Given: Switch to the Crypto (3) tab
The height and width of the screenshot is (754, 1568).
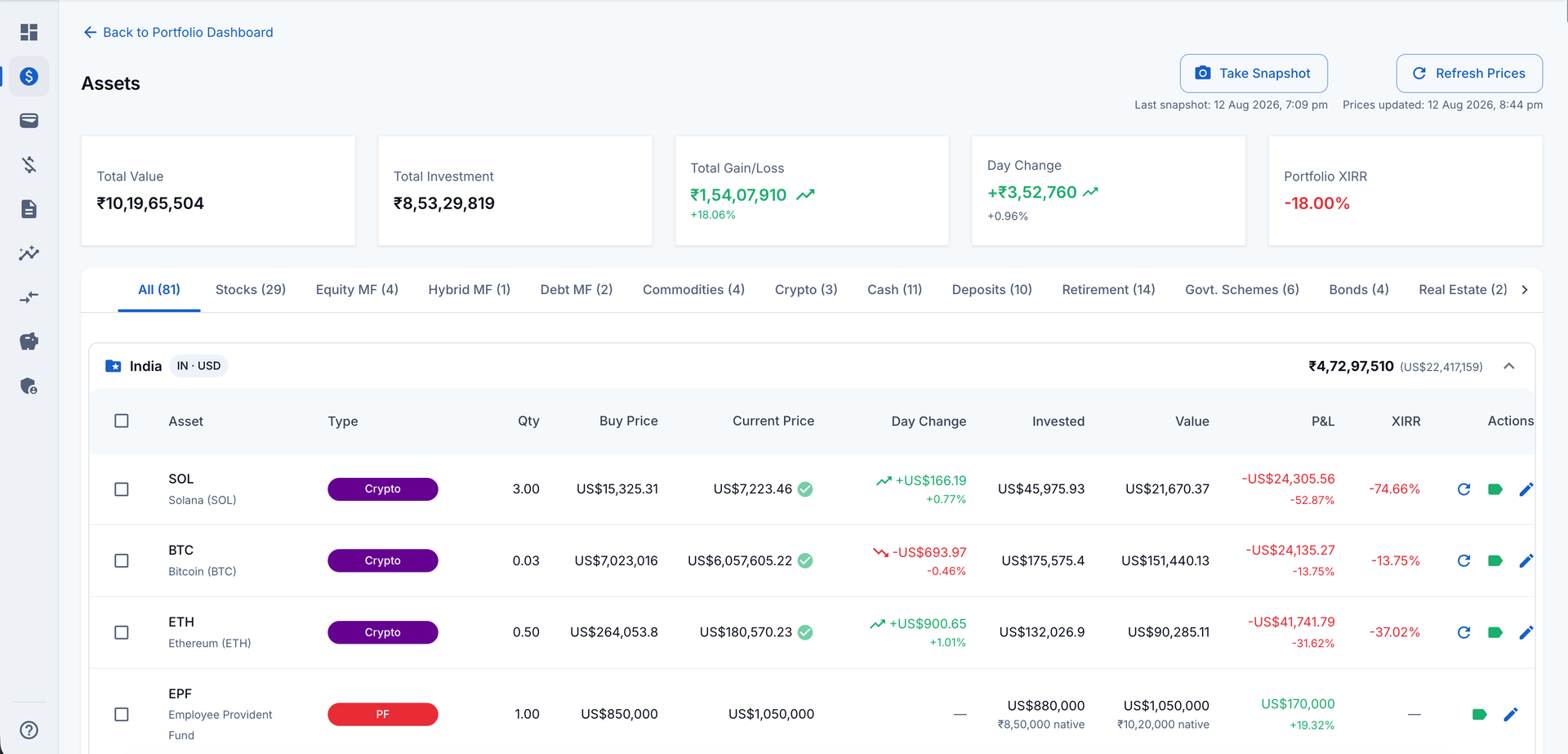Looking at the screenshot, I should click(806, 290).
